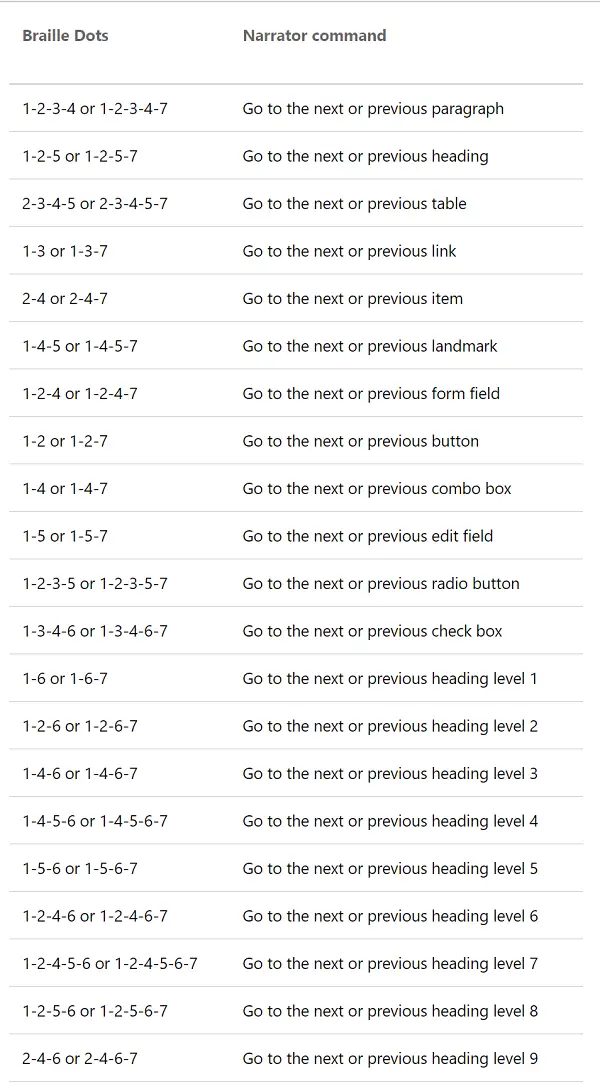Click 'Go to the next or previous landmark'
The width and height of the screenshot is (600, 1086).
(x=370, y=346)
